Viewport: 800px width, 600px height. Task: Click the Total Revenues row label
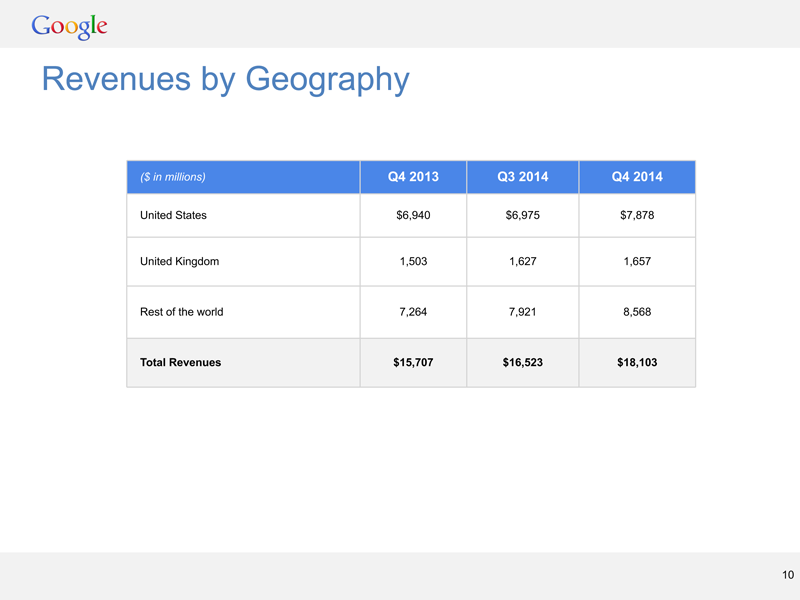[181, 362]
